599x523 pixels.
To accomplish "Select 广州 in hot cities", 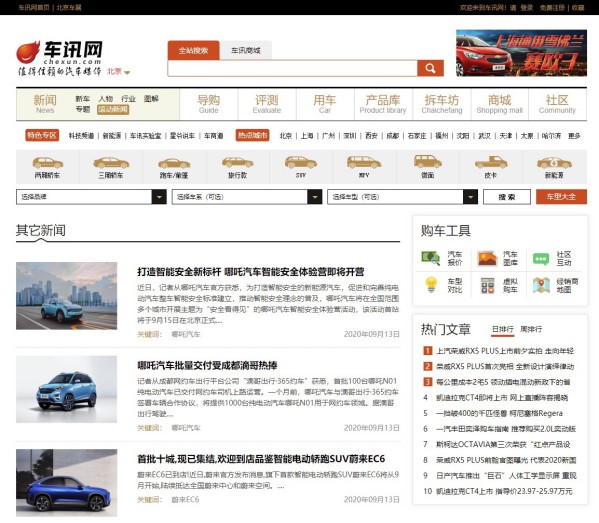I will (x=329, y=136).
